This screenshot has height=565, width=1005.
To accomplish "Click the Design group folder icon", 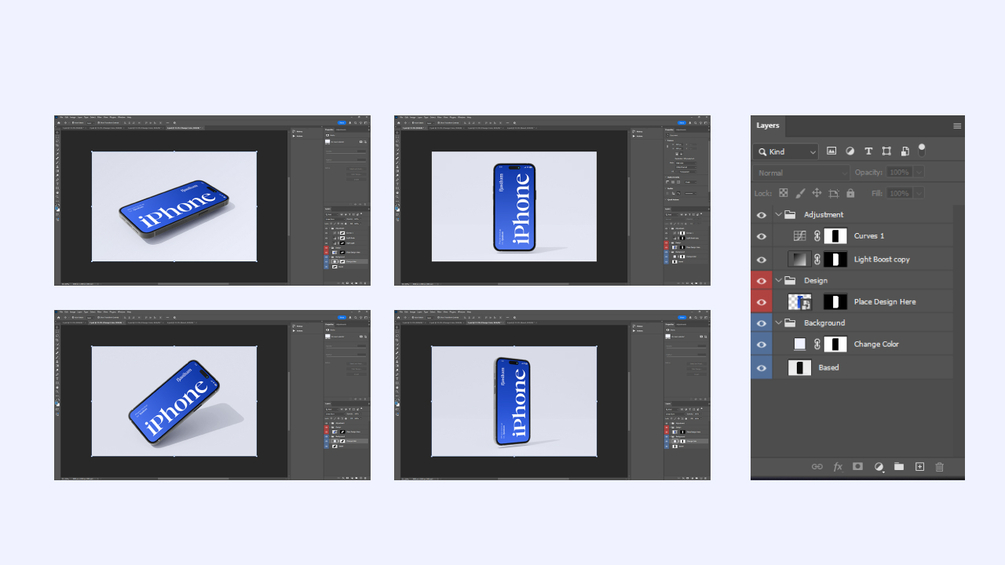I will (790, 281).
